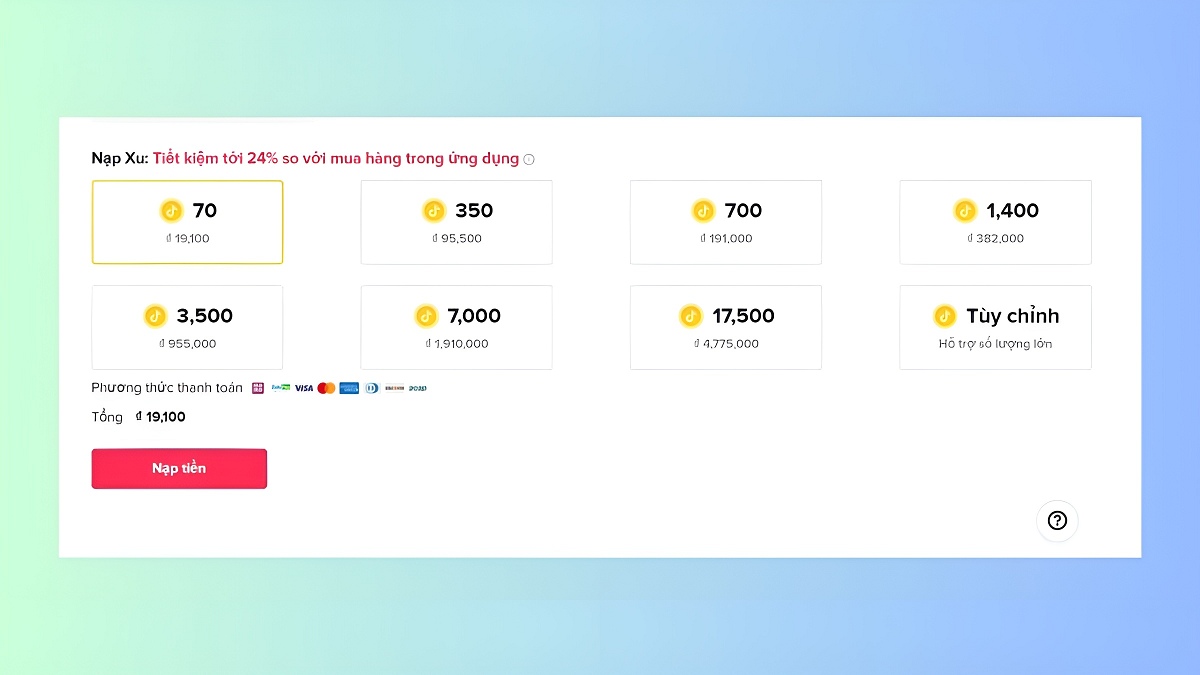
Task: Click the Tiết kiệm tới 24% savings text
Action: click(336, 158)
